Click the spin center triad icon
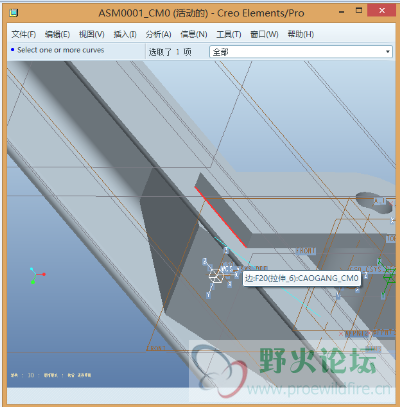 [x=37, y=275]
